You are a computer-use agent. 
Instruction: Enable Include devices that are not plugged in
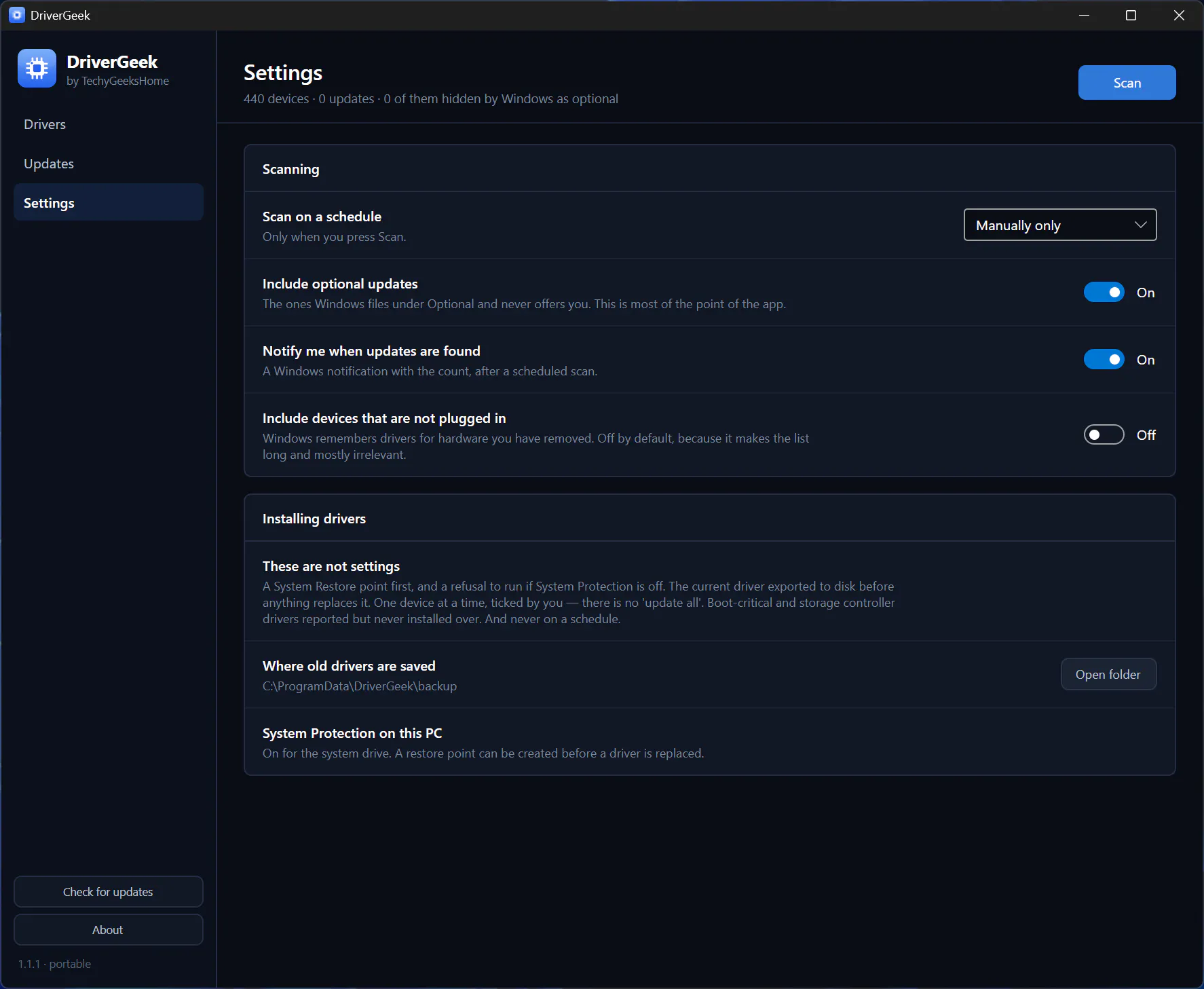(1104, 434)
